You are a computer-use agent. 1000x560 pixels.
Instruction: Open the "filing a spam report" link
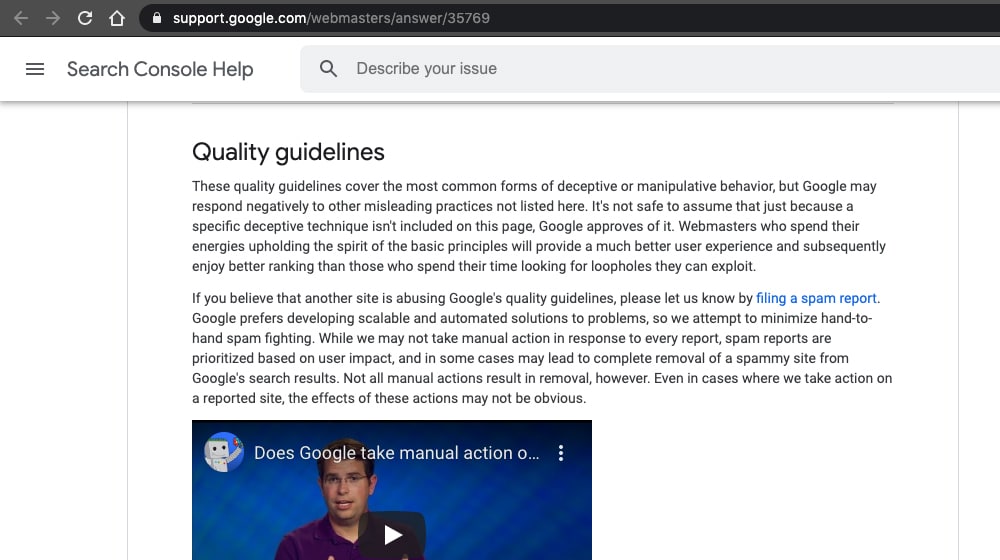[x=816, y=298]
